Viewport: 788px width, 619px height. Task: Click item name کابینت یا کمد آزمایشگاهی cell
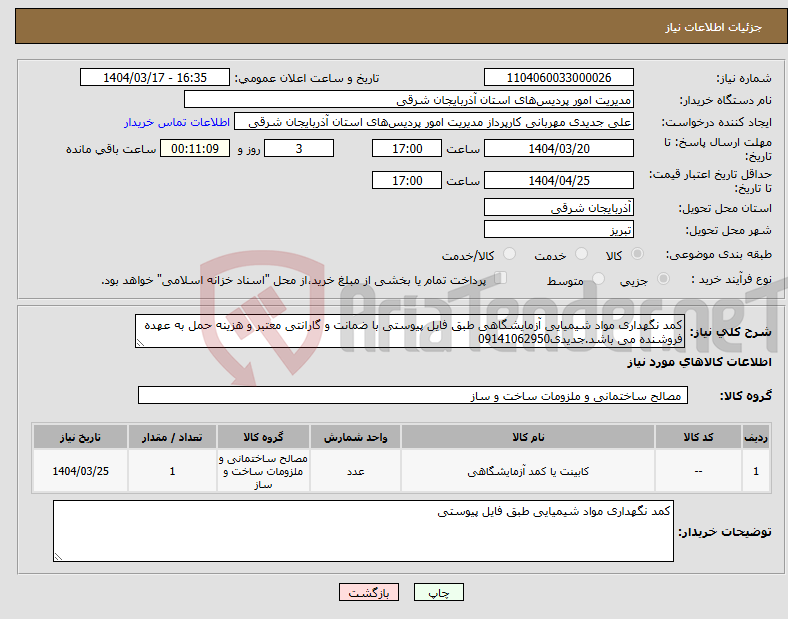point(528,471)
